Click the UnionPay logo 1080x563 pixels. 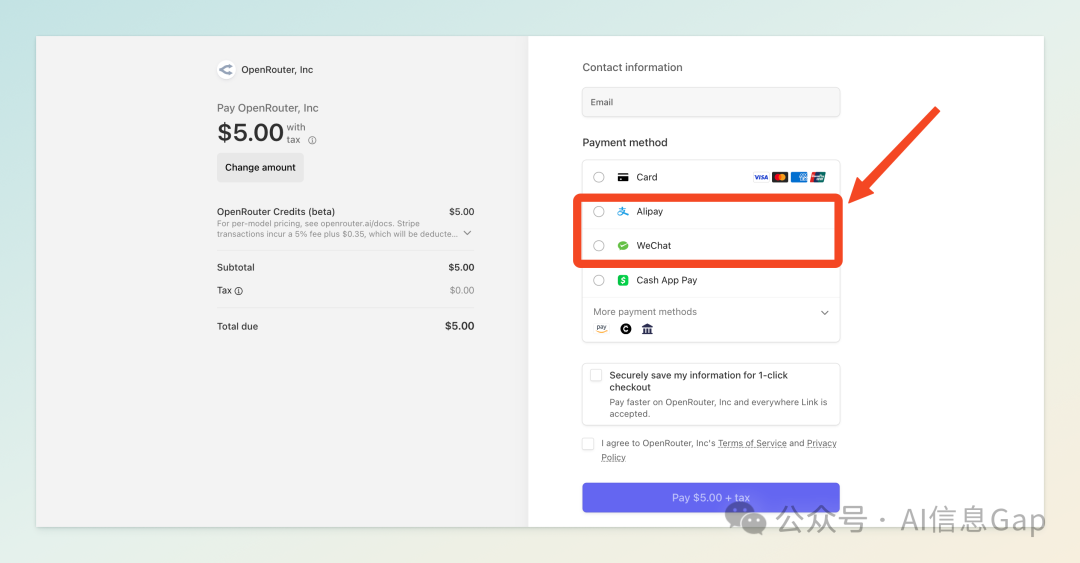click(x=818, y=177)
